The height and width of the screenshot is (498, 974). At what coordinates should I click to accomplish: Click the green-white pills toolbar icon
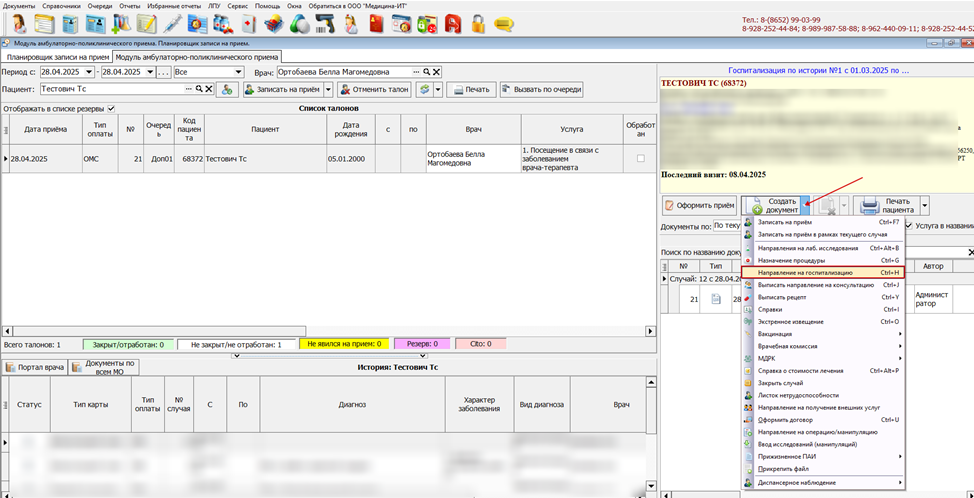299,24
